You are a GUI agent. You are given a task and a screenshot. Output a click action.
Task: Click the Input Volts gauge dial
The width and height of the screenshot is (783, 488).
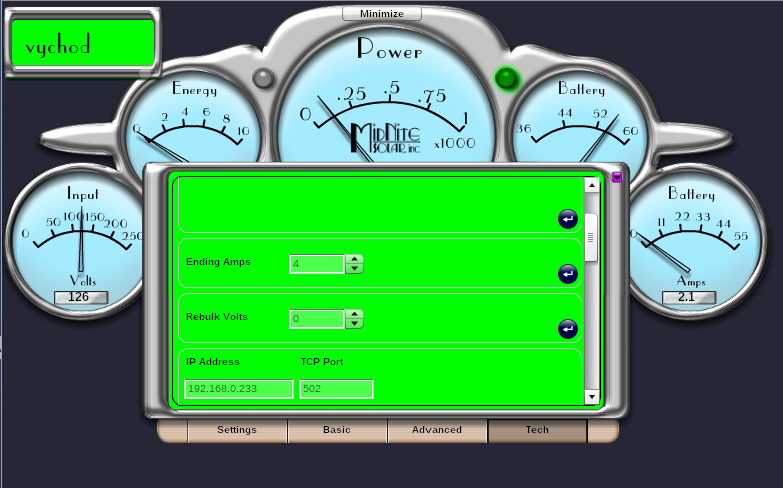[77, 240]
